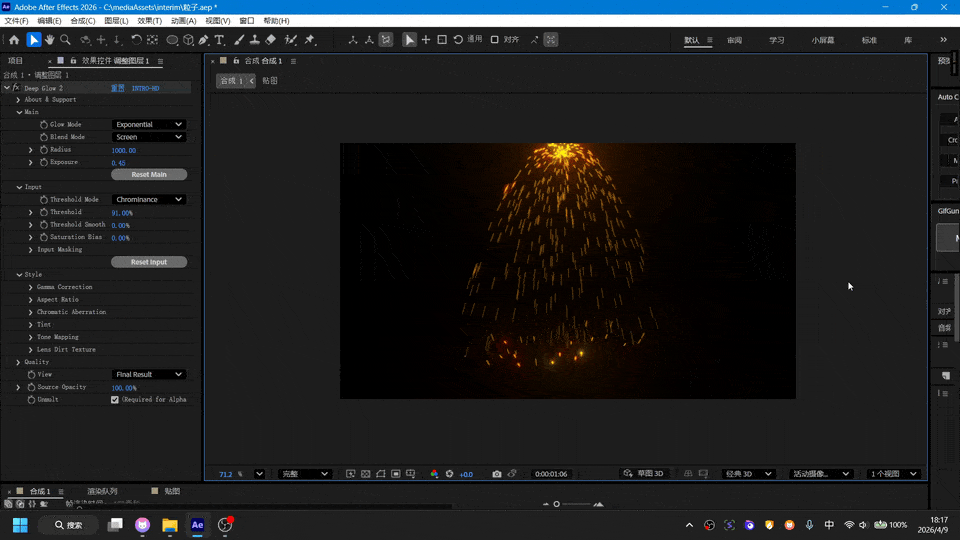Take a snapshot with camera icon
960x540 pixels.
click(495, 474)
